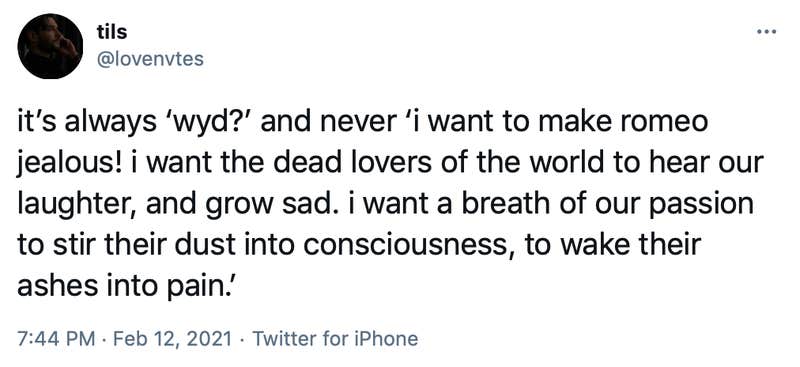Click the word 'wyd?' in the tweet
The height and width of the screenshot is (367, 800).
(223, 124)
